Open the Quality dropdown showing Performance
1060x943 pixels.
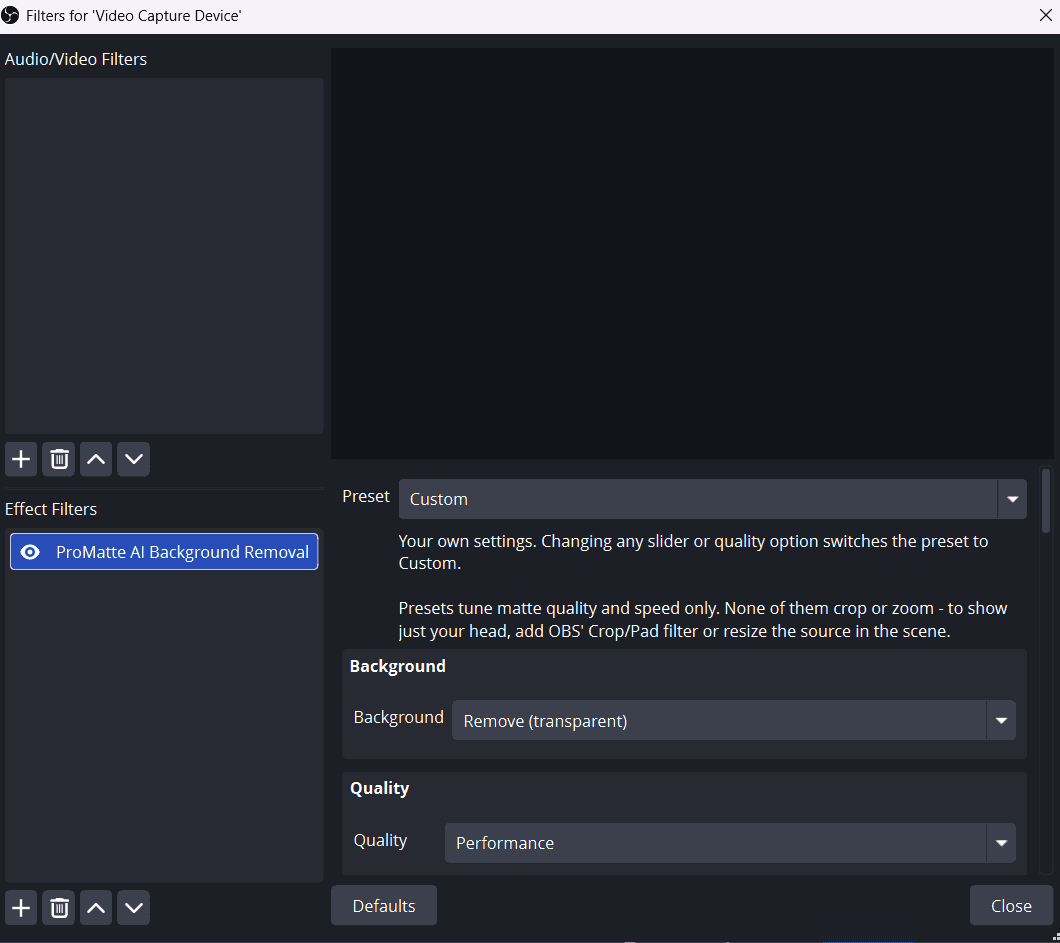(x=730, y=843)
